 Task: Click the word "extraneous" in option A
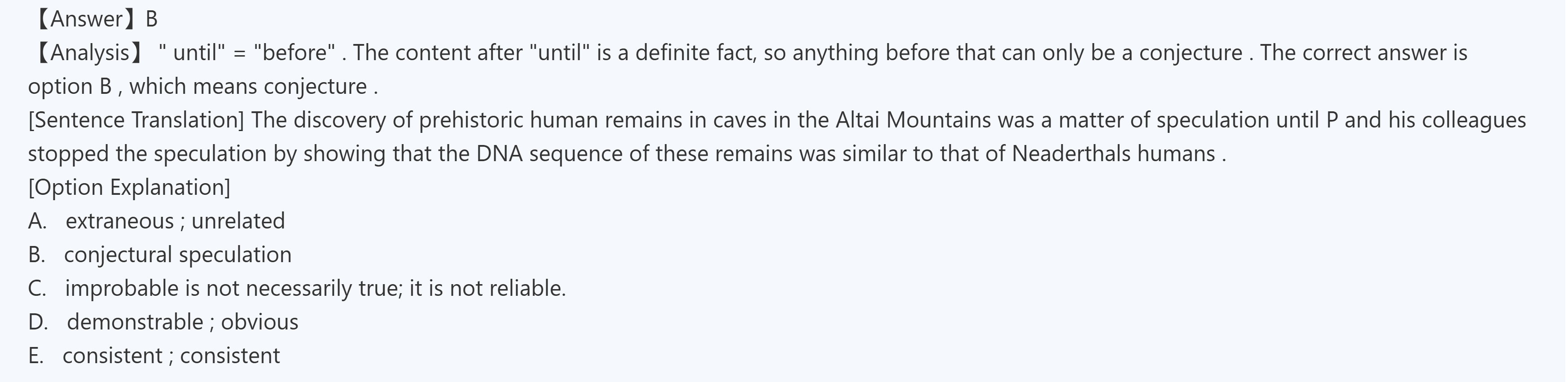tap(120, 221)
